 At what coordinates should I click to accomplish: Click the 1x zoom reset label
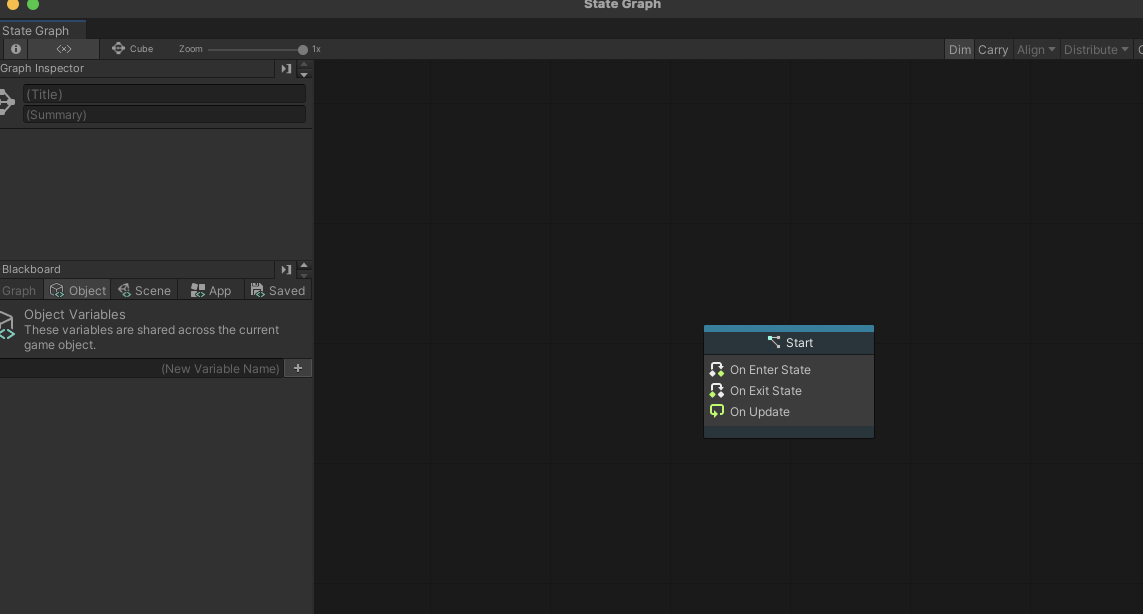click(x=316, y=49)
